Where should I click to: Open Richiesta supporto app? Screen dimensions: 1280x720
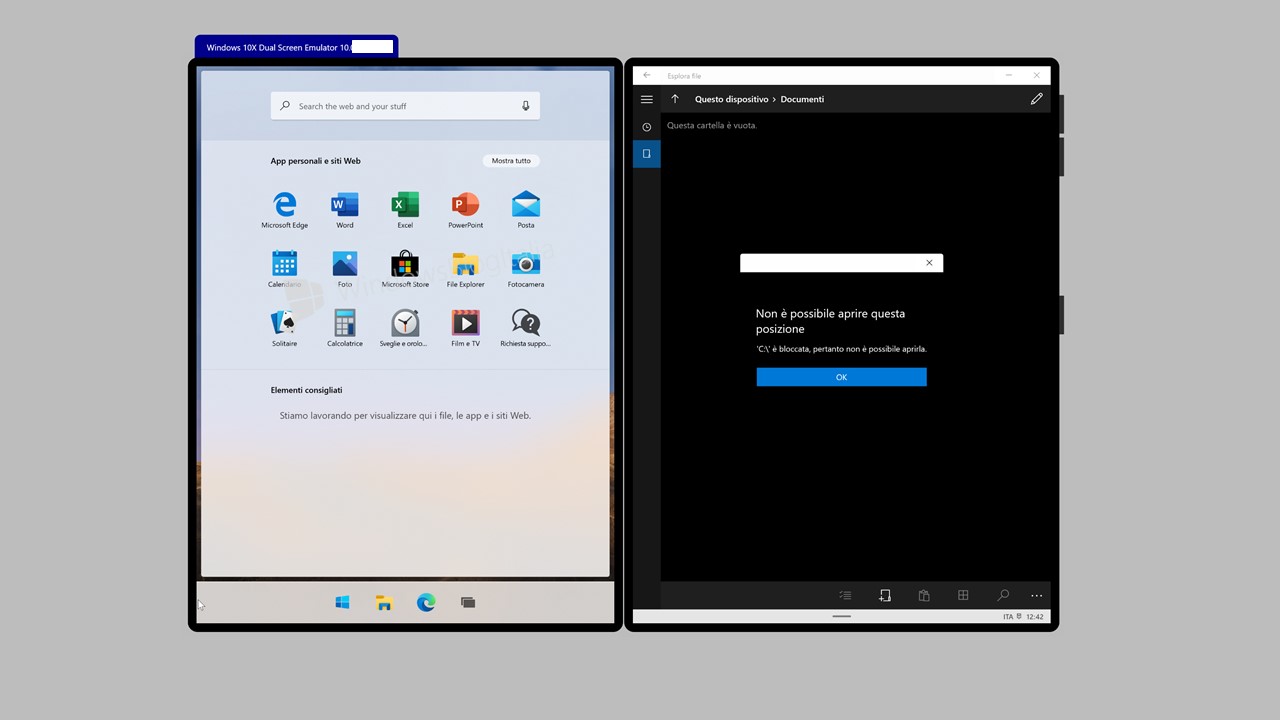526,329
